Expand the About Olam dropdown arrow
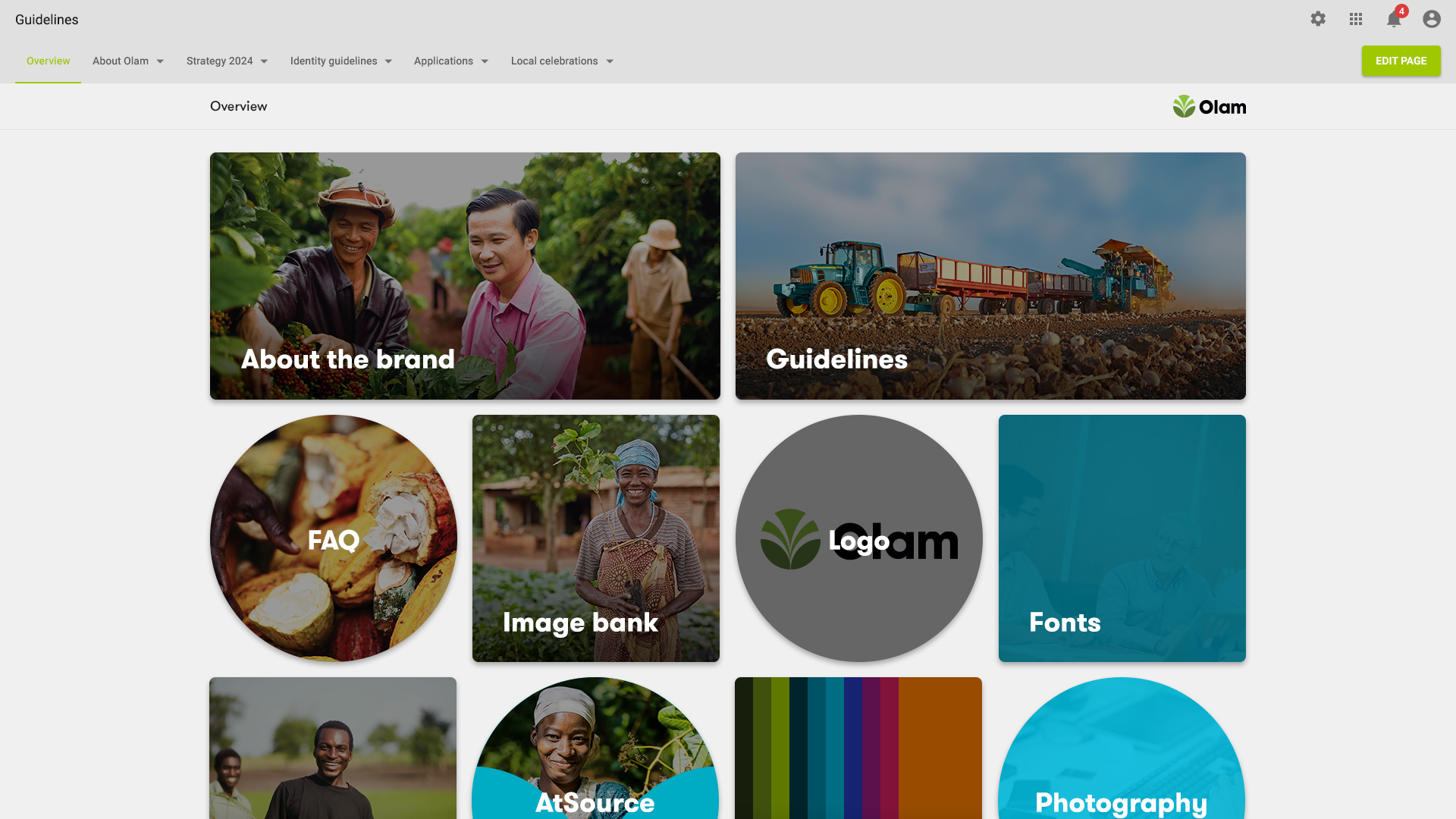This screenshot has width=1456, height=819. (x=160, y=61)
